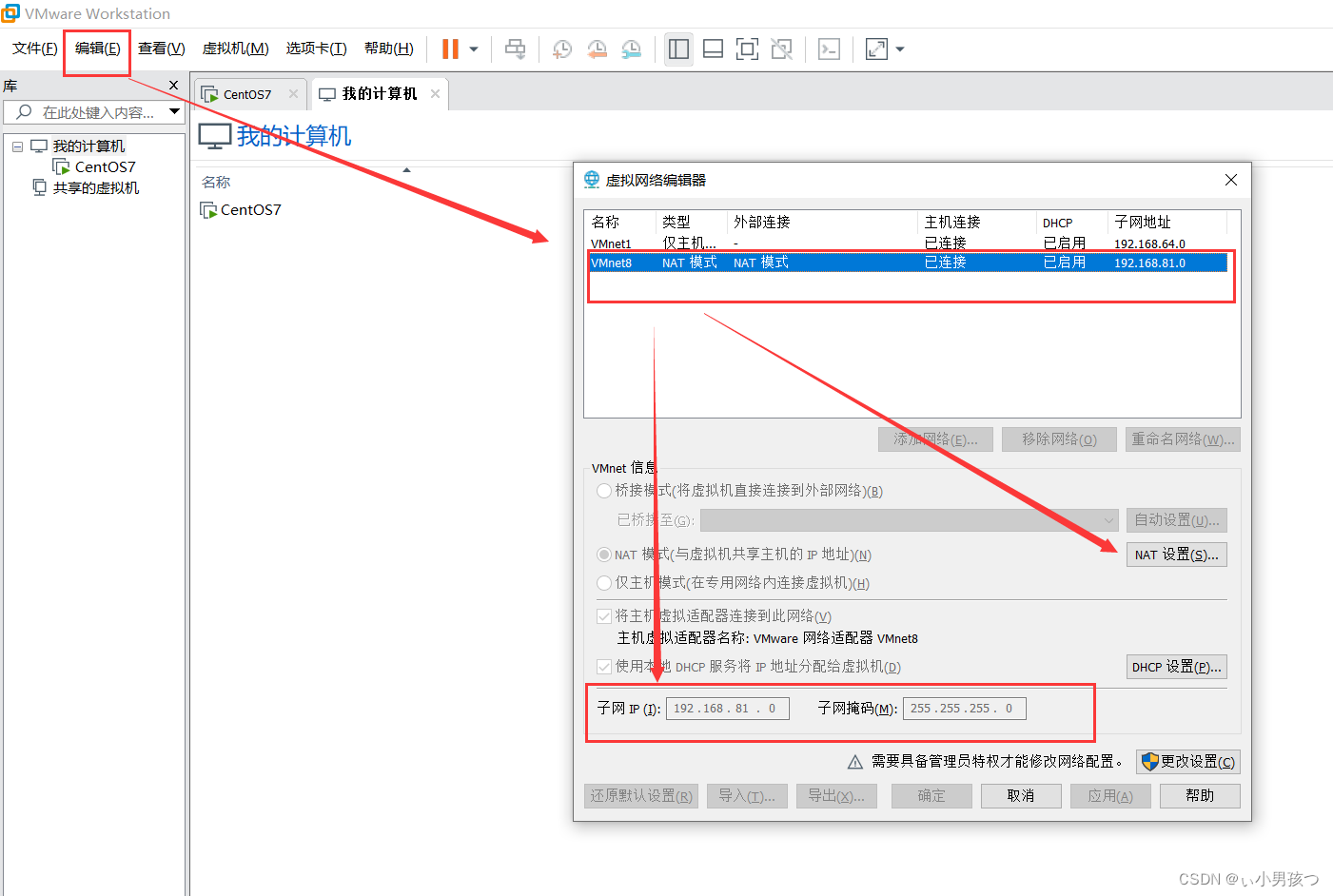Viewport: 1333px width, 896px height.
Task: Select the VMnet8 NAT network row
Action: pos(909,263)
